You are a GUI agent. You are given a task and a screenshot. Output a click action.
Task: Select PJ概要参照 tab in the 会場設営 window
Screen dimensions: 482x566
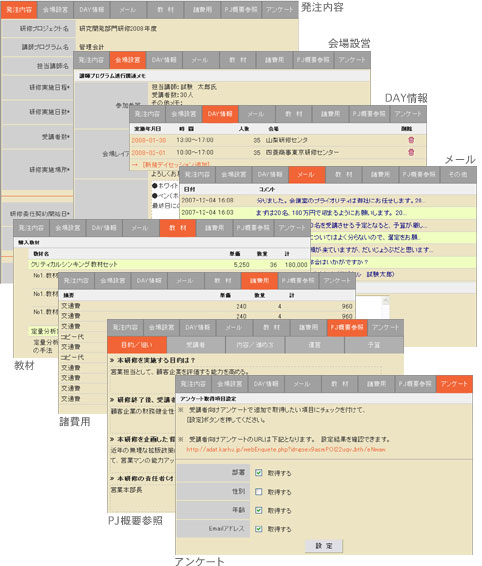click(x=313, y=60)
